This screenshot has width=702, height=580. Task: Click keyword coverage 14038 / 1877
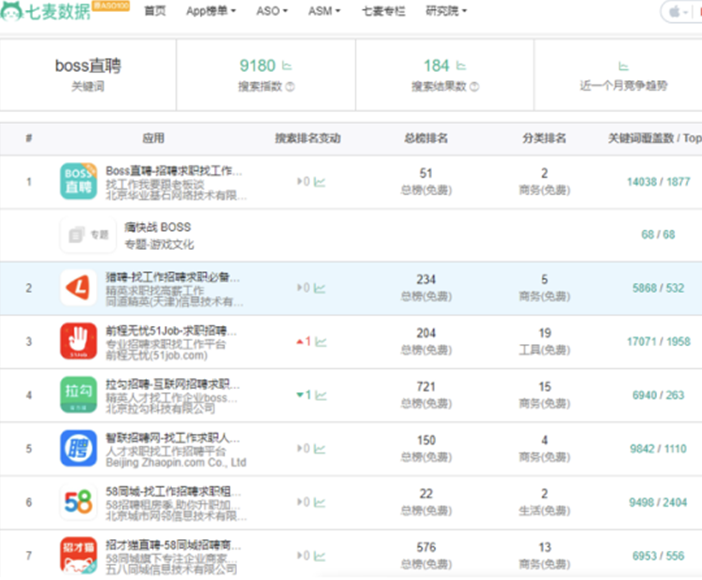[658, 181]
